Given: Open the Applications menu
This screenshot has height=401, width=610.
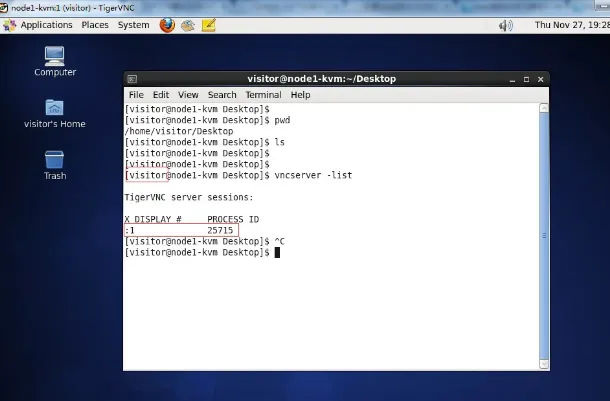Looking at the screenshot, I should pyautogui.click(x=46, y=25).
